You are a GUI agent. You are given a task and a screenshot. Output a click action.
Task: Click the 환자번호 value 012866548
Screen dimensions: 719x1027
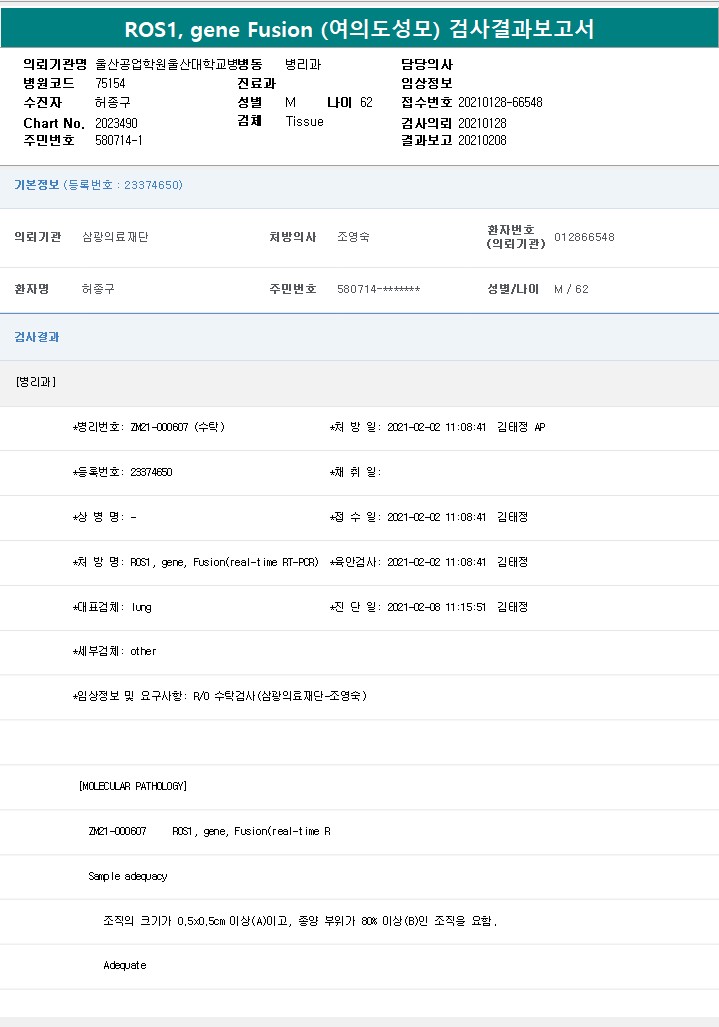[x=584, y=237]
